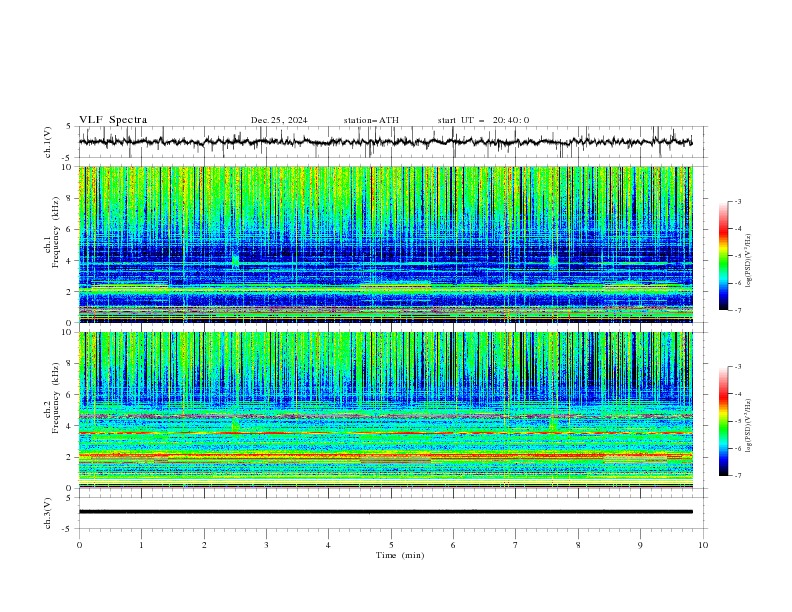Click the ch.2 frequency '8' tick label
Screen dimensions: 792x612
tap(71, 364)
